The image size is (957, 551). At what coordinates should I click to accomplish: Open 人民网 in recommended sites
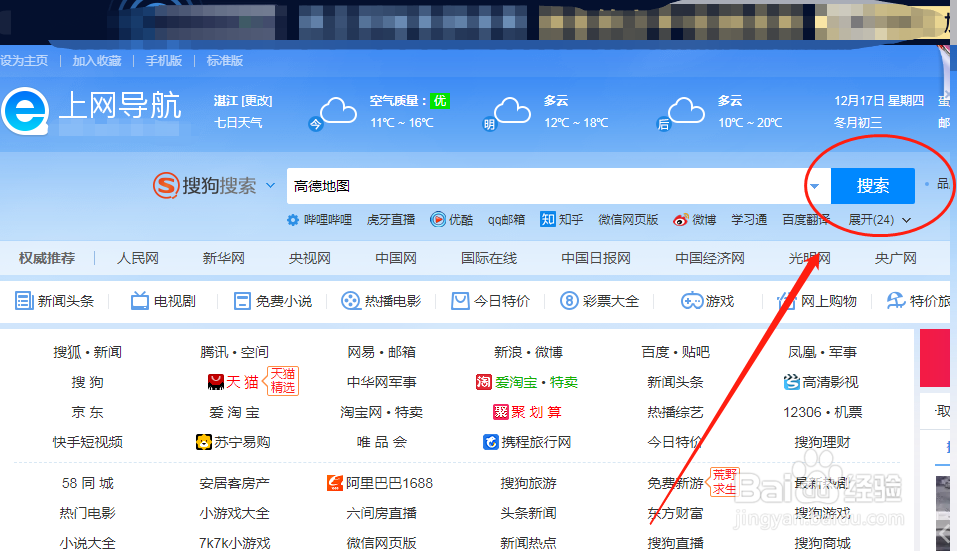pyautogui.click(x=138, y=258)
